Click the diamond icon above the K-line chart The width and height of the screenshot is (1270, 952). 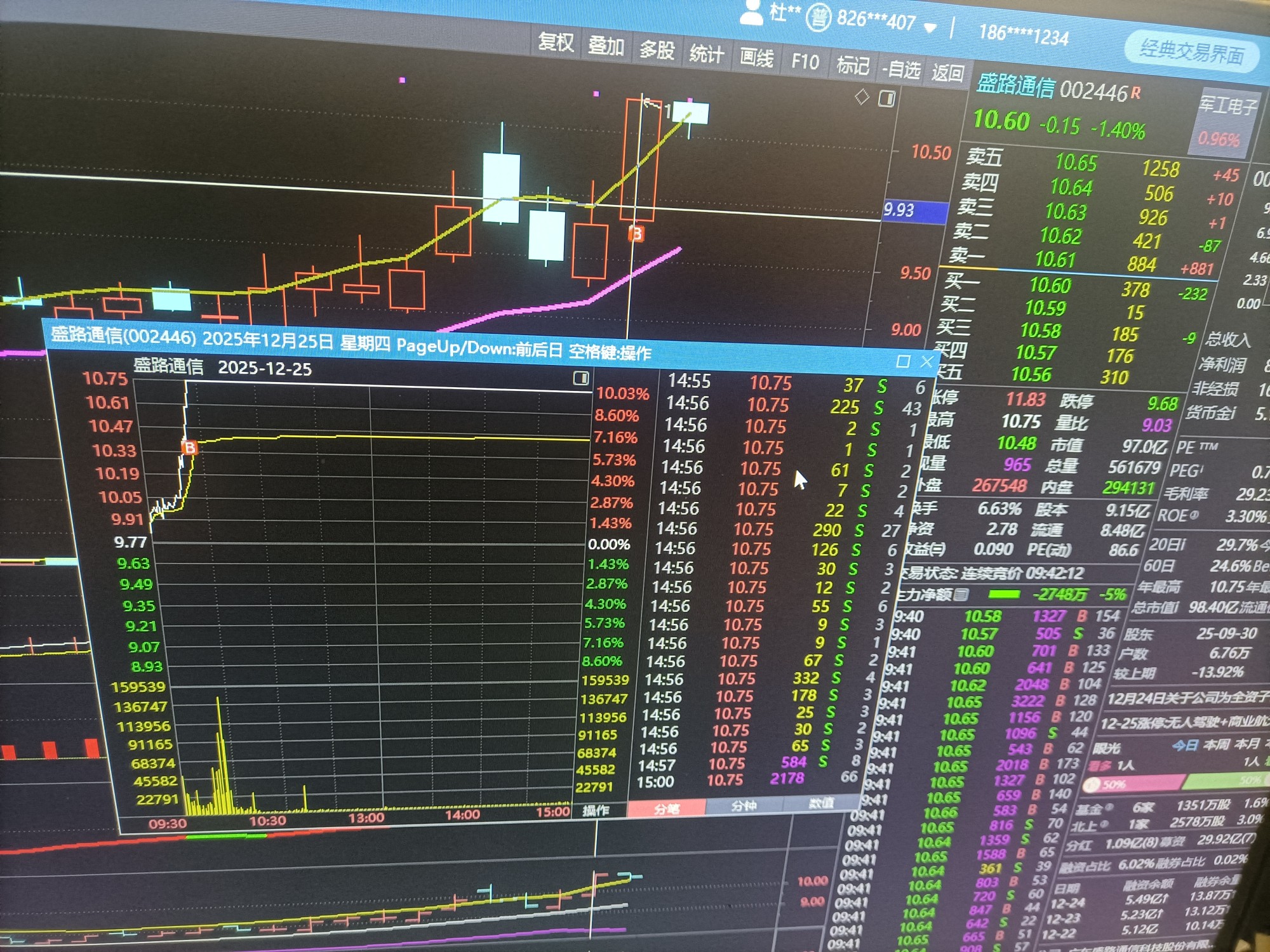click(862, 97)
